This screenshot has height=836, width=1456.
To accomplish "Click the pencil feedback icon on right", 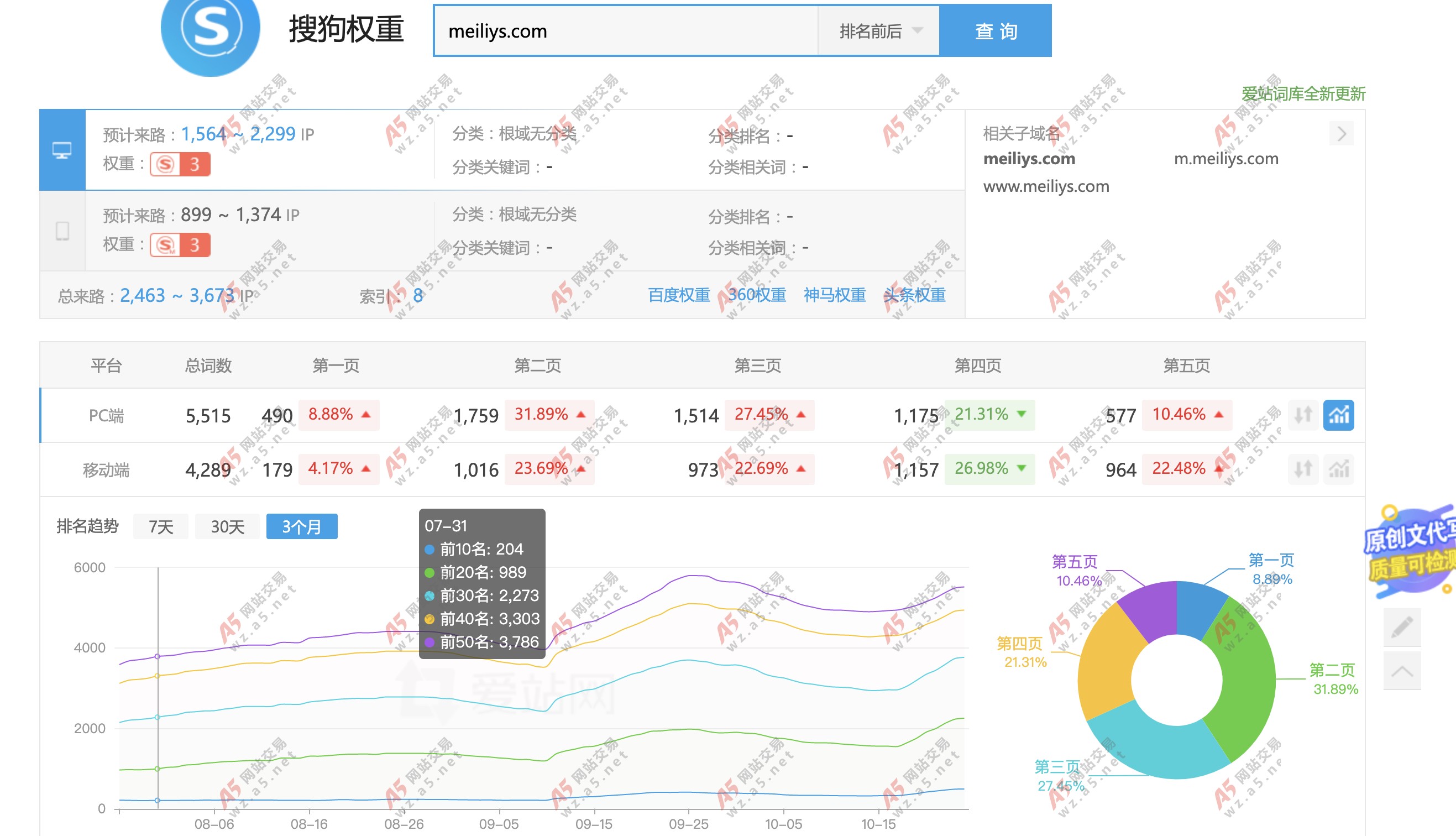I will pyautogui.click(x=1402, y=626).
